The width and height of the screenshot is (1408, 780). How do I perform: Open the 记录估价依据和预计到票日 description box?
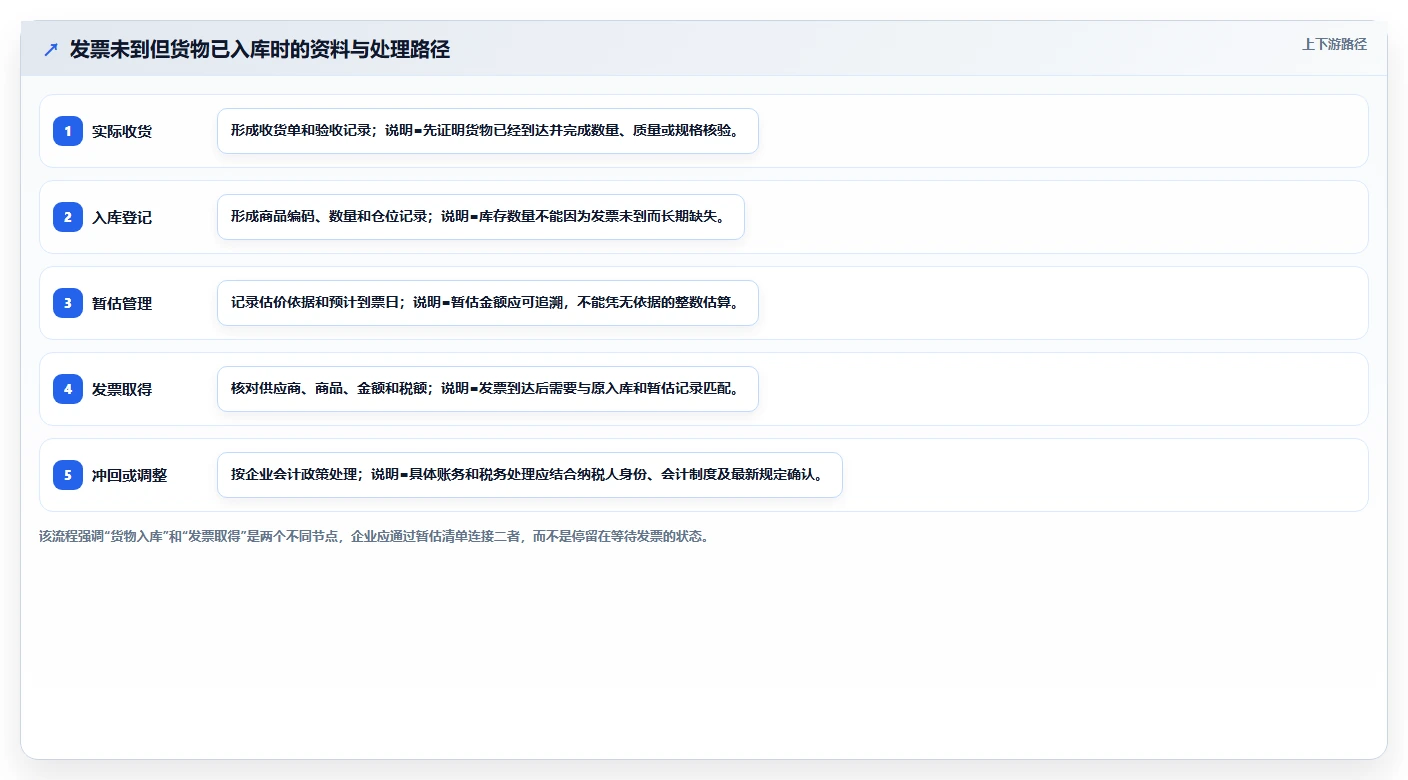point(488,303)
